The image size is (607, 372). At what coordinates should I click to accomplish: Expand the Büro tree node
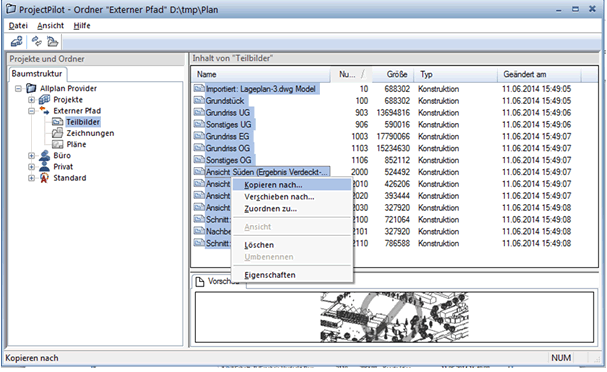31,156
